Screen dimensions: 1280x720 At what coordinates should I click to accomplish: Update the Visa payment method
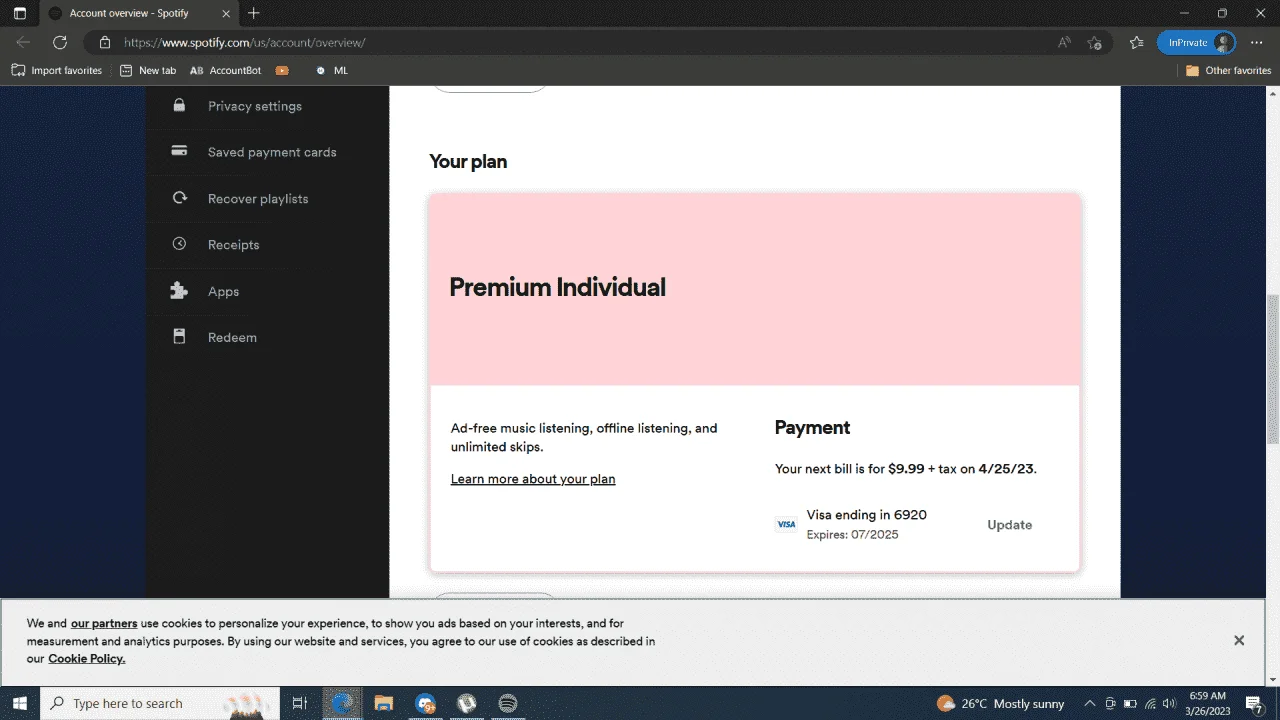(x=1009, y=525)
